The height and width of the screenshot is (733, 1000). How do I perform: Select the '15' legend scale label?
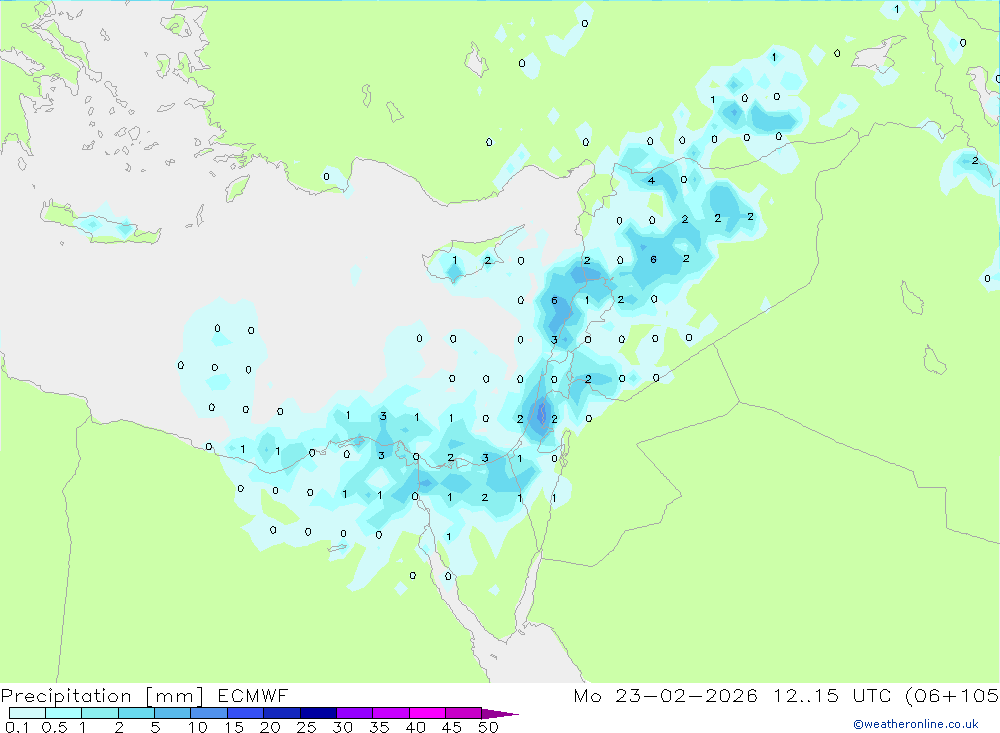234,727
